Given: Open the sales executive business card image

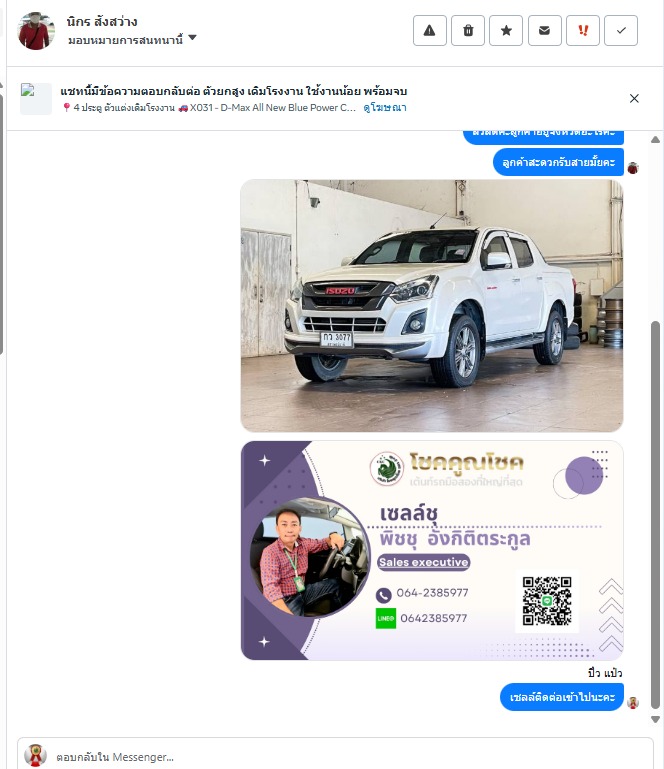Looking at the screenshot, I should pos(432,550).
